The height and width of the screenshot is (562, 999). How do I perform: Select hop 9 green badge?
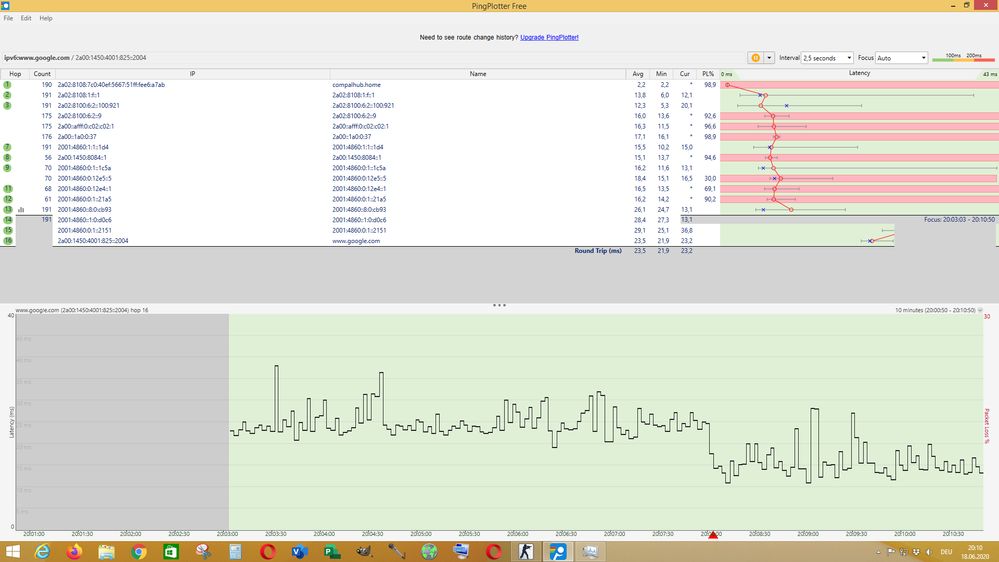point(8,168)
